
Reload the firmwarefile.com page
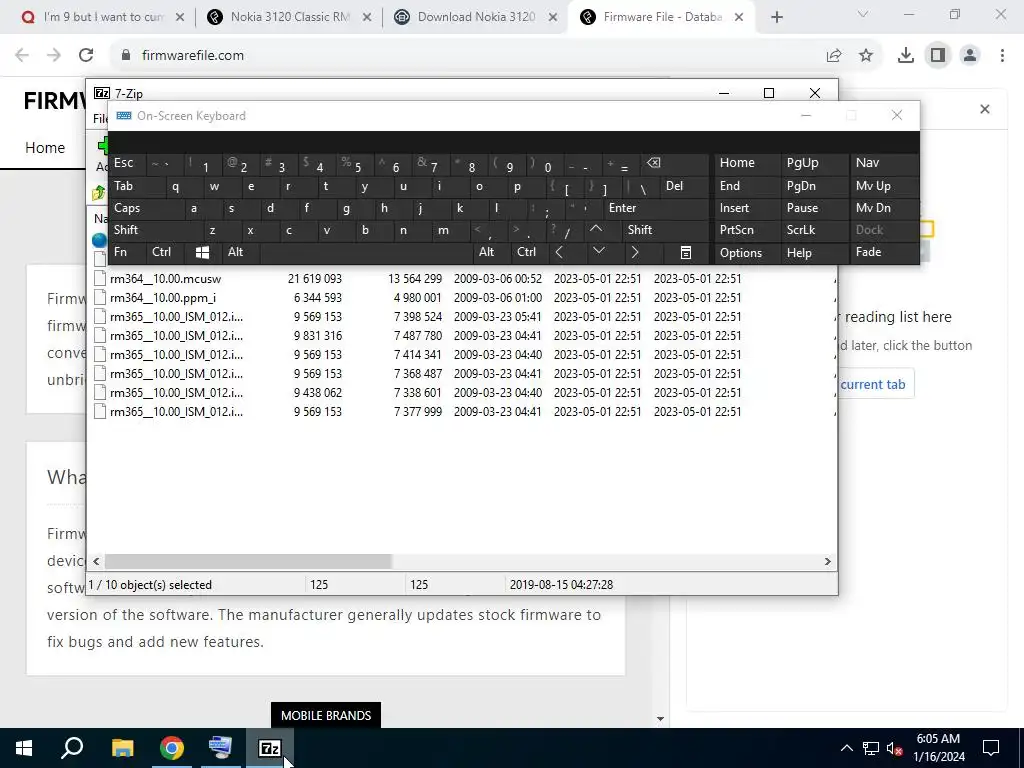point(86,56)
